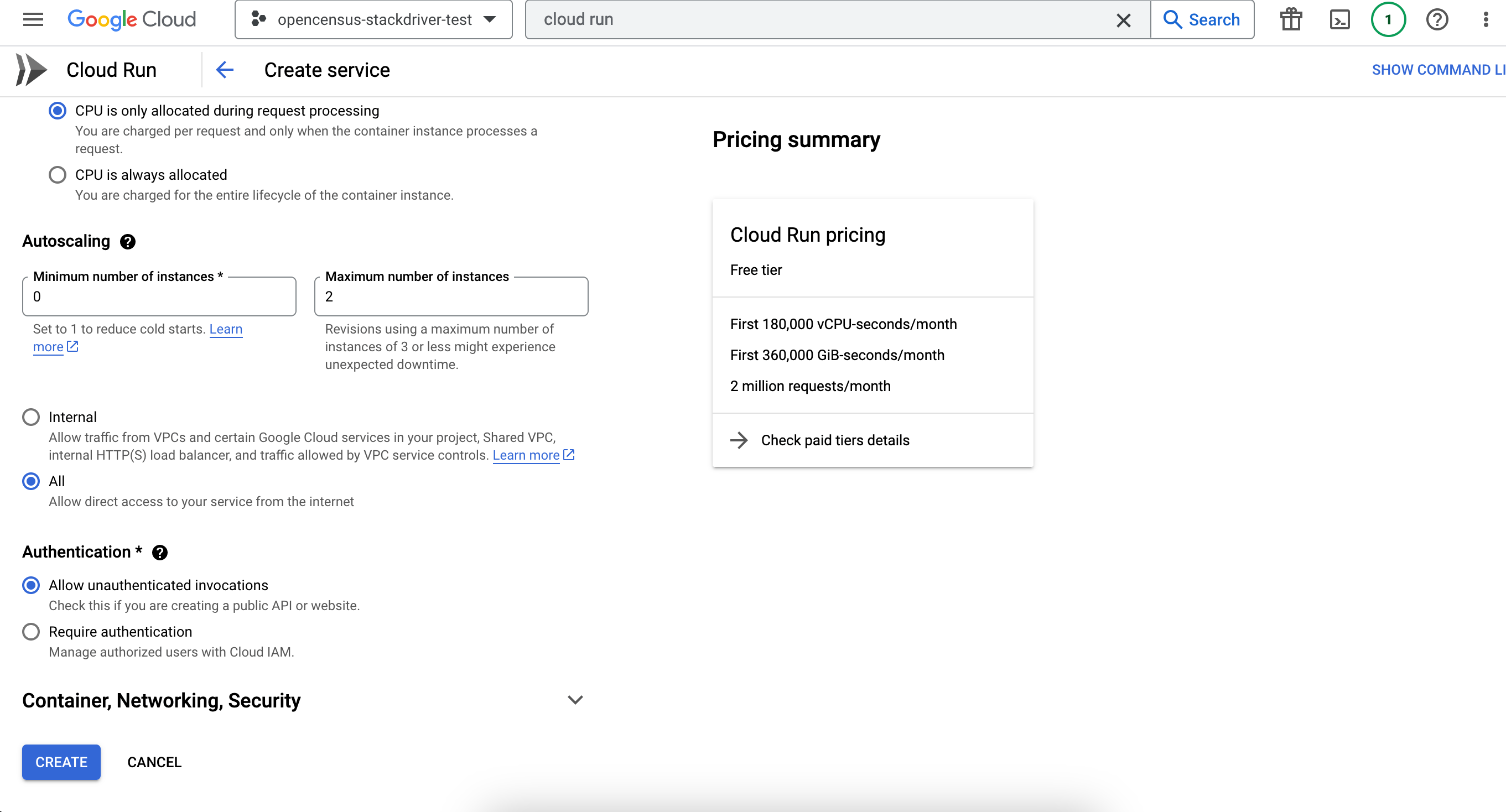Viewport: 1506px width, 812px height.
Task: Select CPU is always allocated radio button
Action: [x=57, y=175]
